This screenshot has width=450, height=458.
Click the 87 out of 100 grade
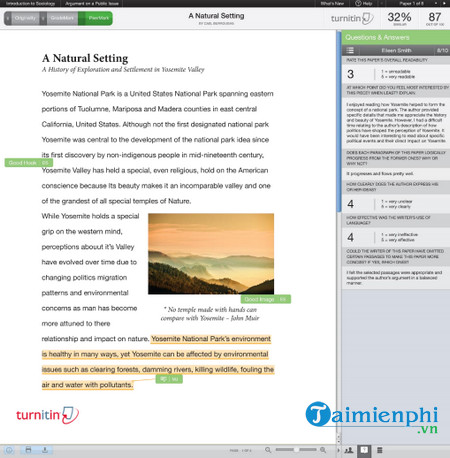435,18
